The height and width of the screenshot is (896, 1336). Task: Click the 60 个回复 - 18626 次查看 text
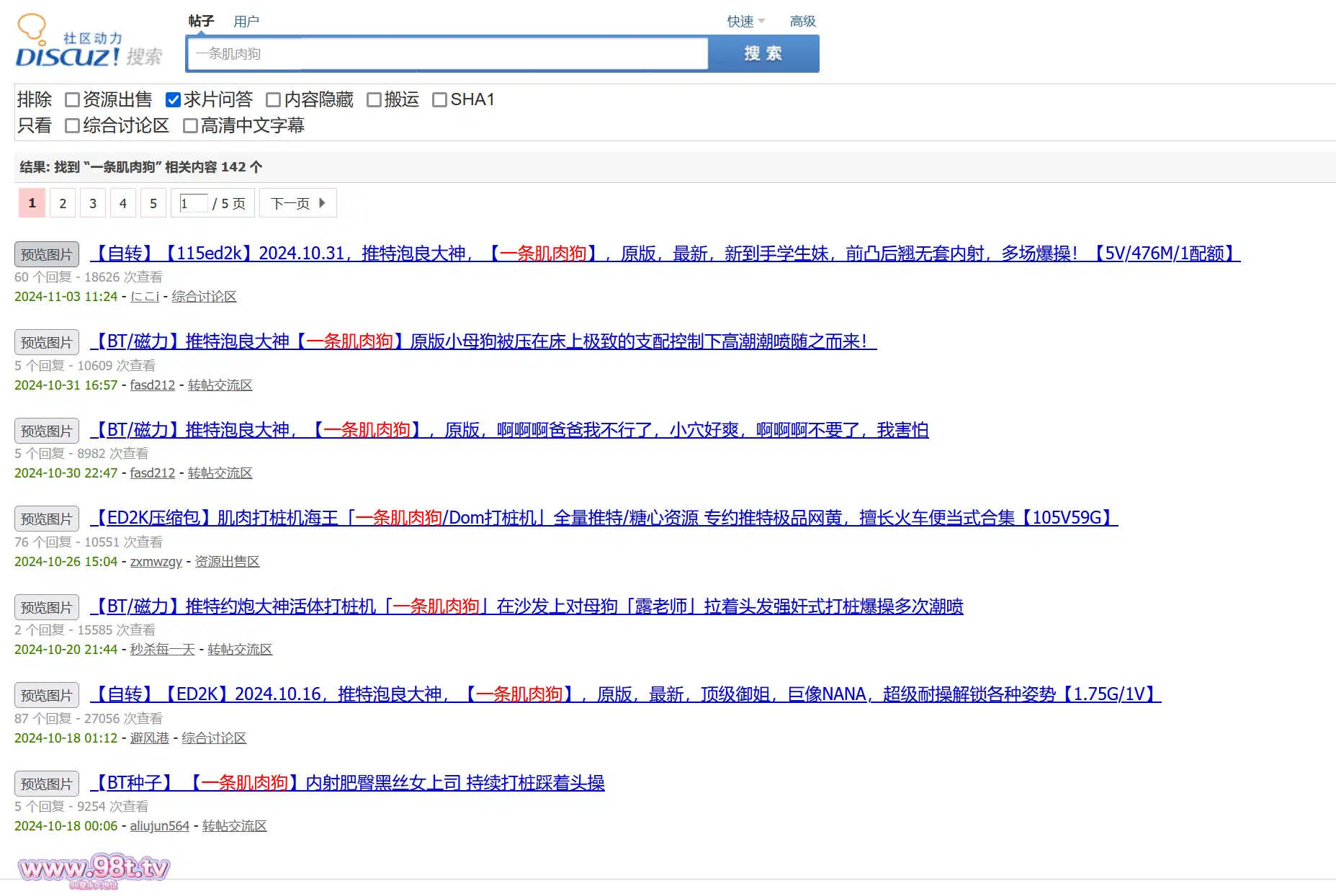(89, 277)
